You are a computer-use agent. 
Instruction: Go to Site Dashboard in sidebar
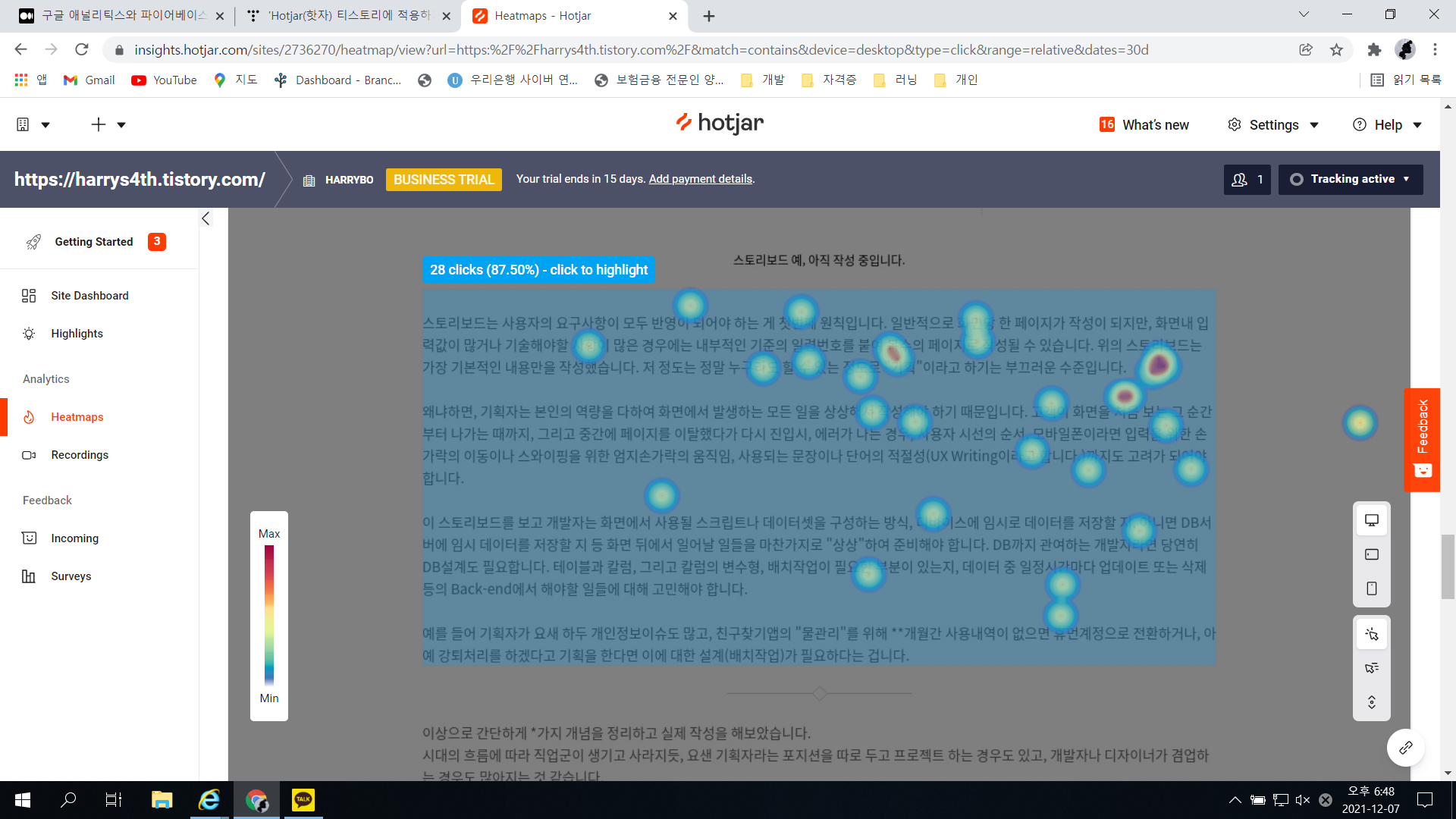89,296
